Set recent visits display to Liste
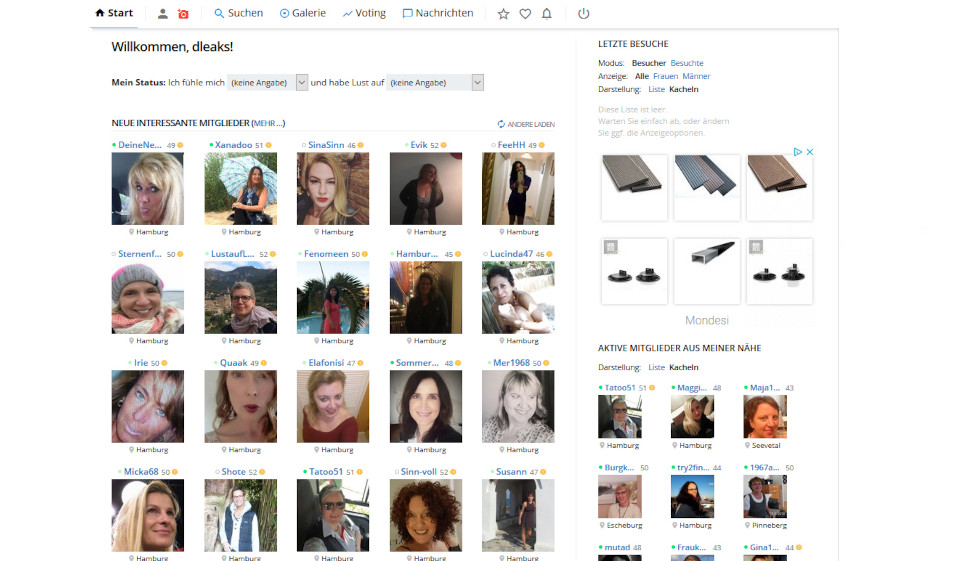960x561 pixels. click(656, 89)
